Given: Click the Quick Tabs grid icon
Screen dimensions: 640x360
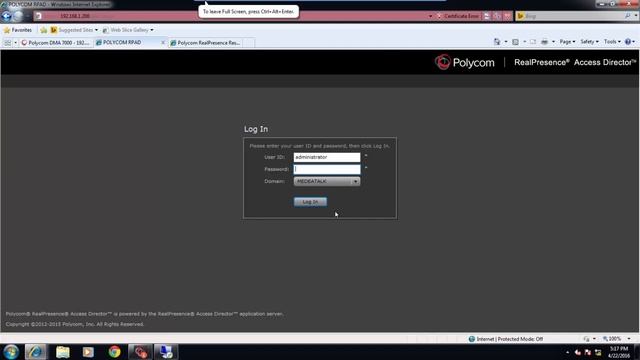Looking at the screenshot, I should (7, 42).
